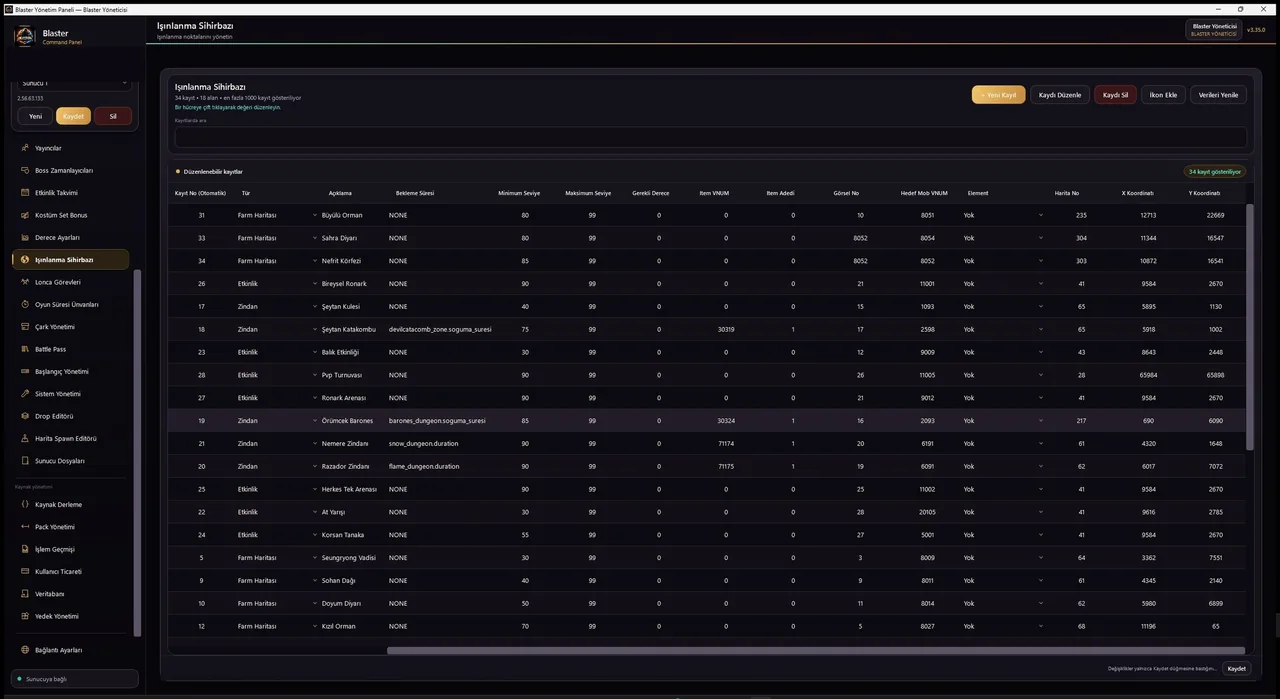
Task: Open the Sistem Yönetimi menu item
Action: (71, 394)
